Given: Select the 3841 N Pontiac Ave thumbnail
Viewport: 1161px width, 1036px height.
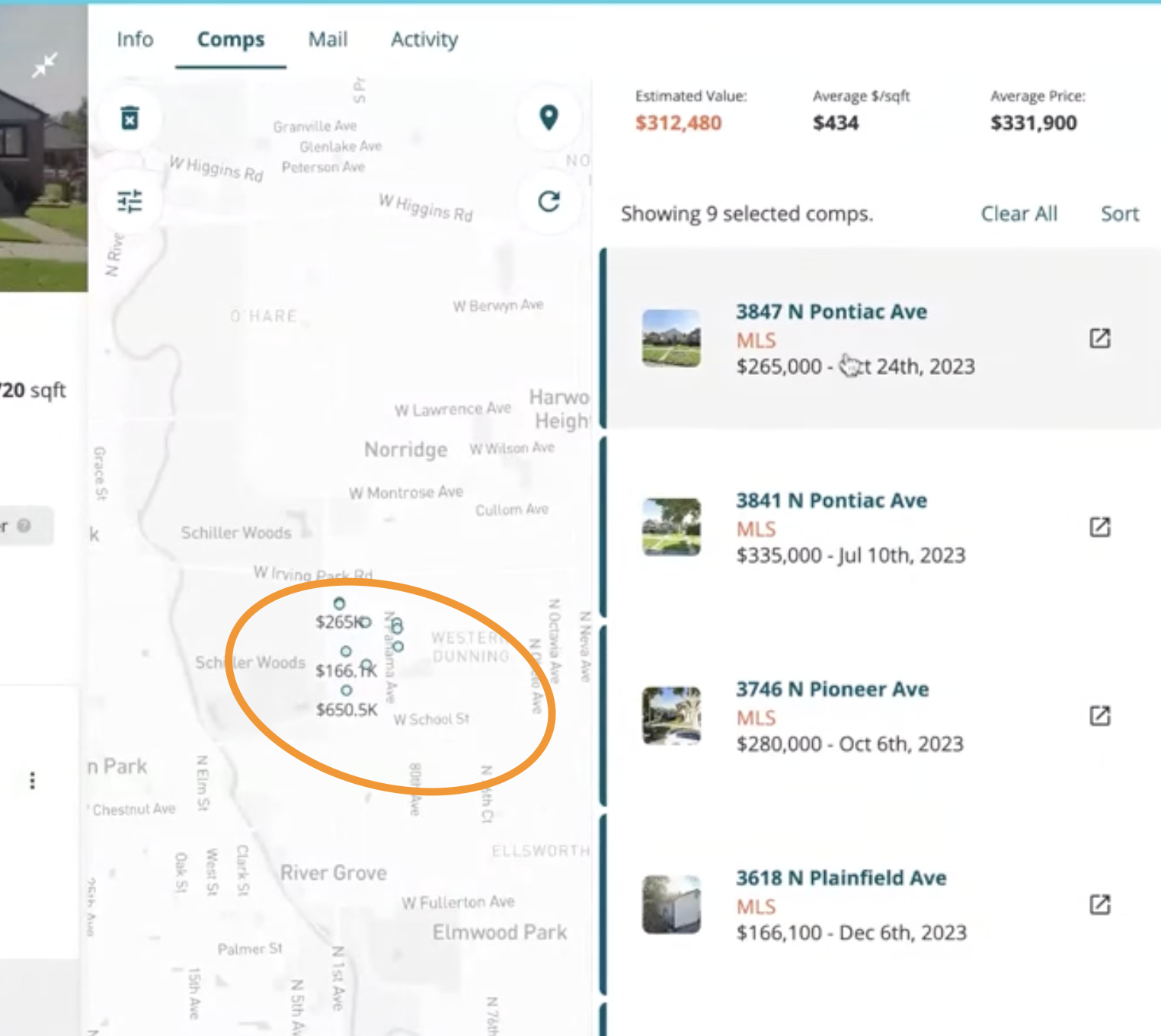Looking at the screenshot, I should point(671,527).
